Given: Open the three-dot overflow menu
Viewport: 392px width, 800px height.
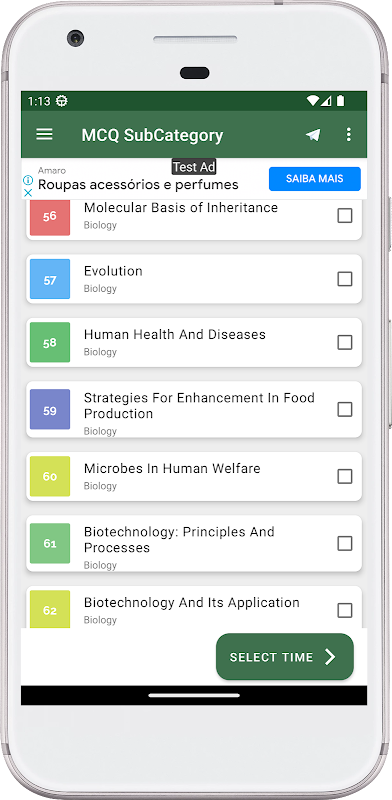Looking at the screenshot, I should tap(349, 134).
